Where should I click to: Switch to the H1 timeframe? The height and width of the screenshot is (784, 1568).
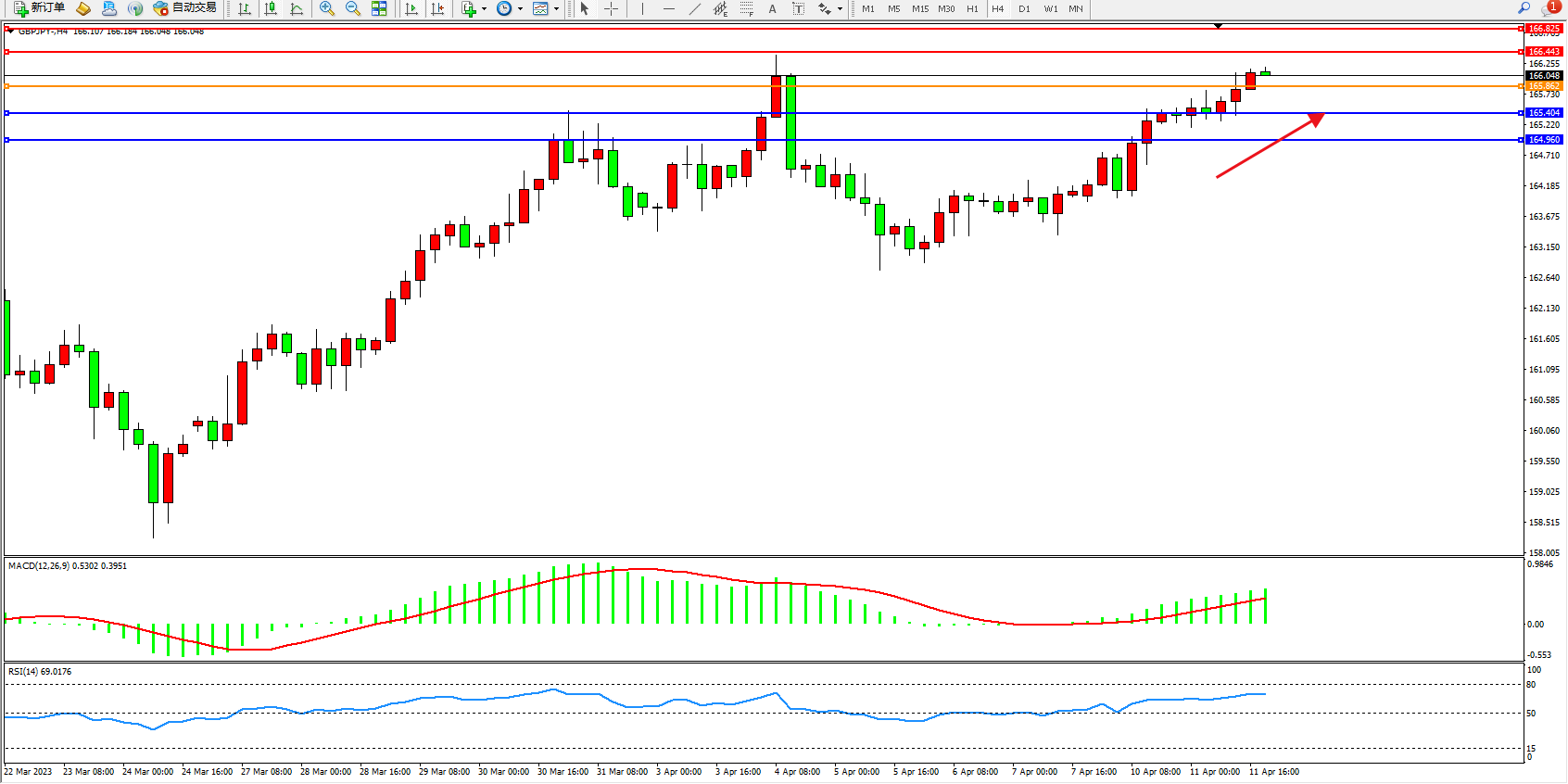pyautogui.click(x=972, y=8)
